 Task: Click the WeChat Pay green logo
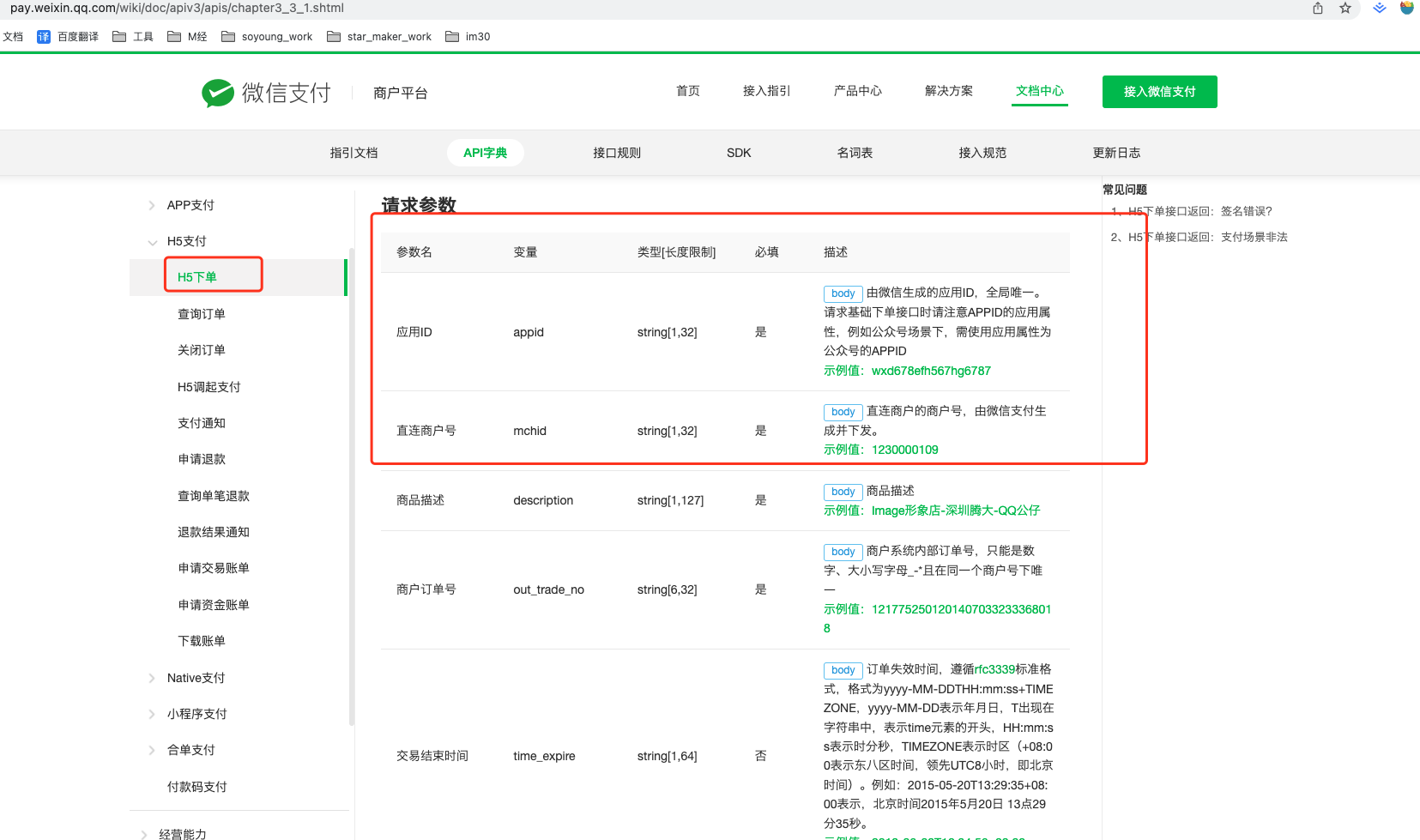(x=219, y=92)
